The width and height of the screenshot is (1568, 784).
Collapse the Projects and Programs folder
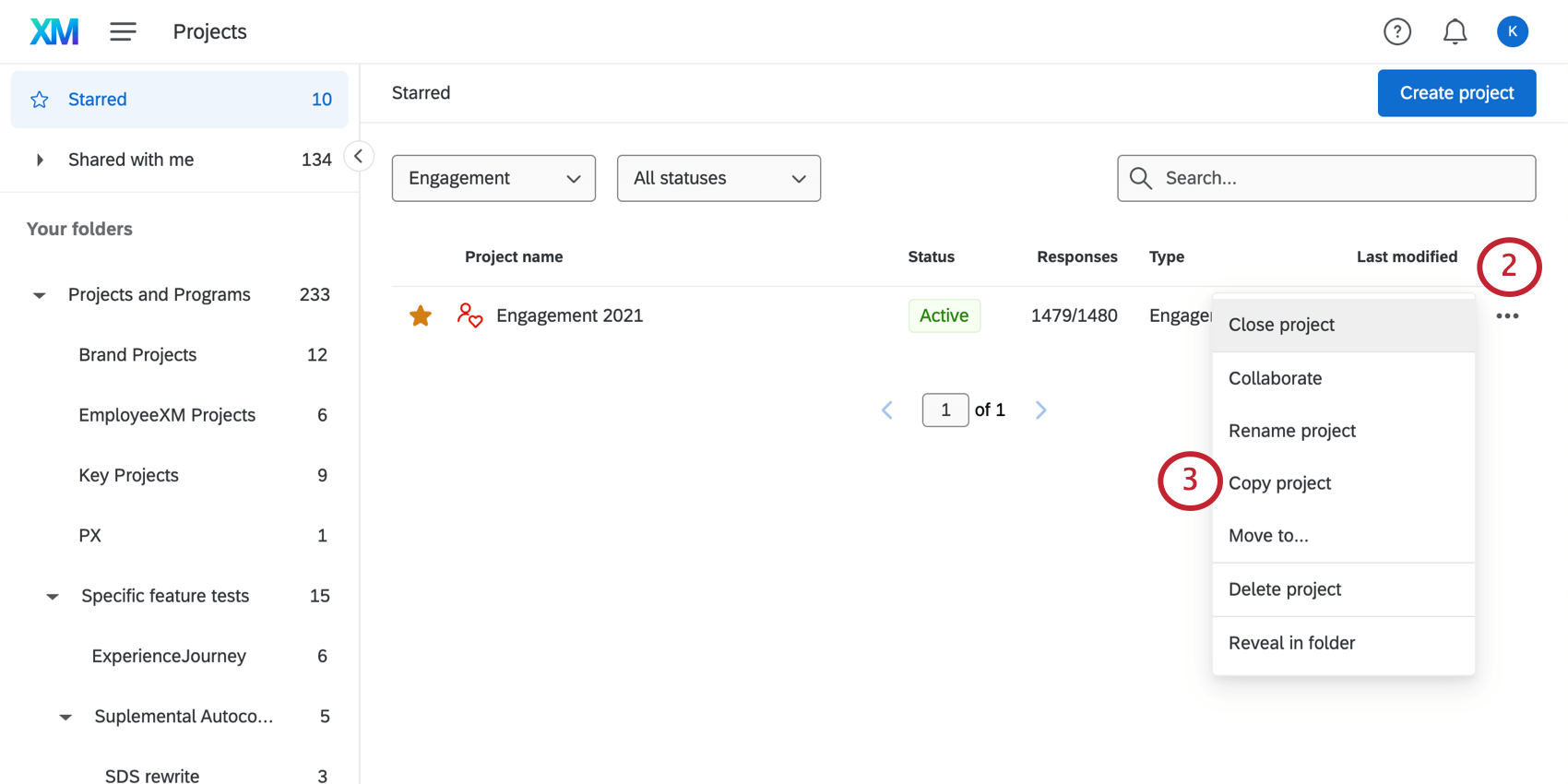click(39, 294)
